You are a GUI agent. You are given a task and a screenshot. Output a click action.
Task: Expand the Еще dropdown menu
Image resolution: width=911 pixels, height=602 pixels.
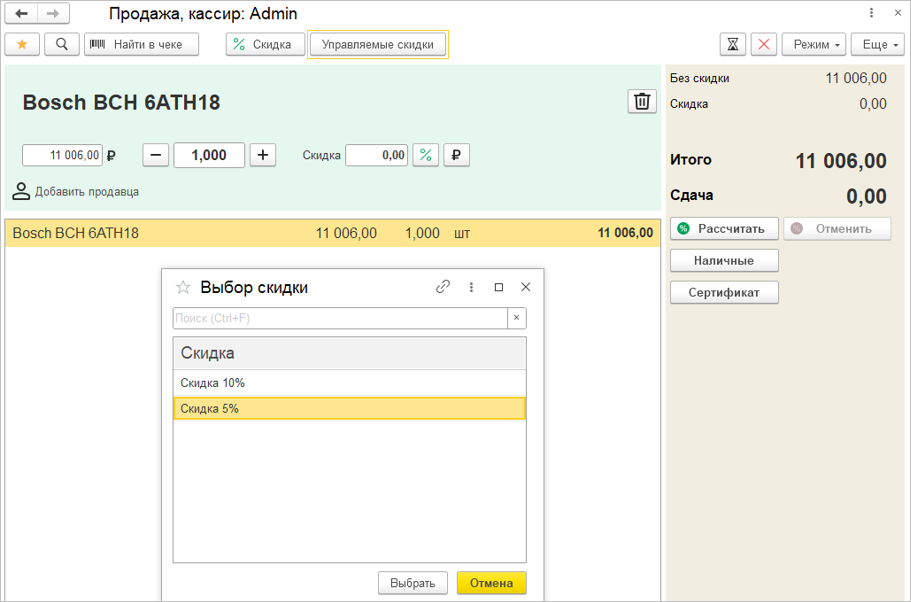click(878, 44)
